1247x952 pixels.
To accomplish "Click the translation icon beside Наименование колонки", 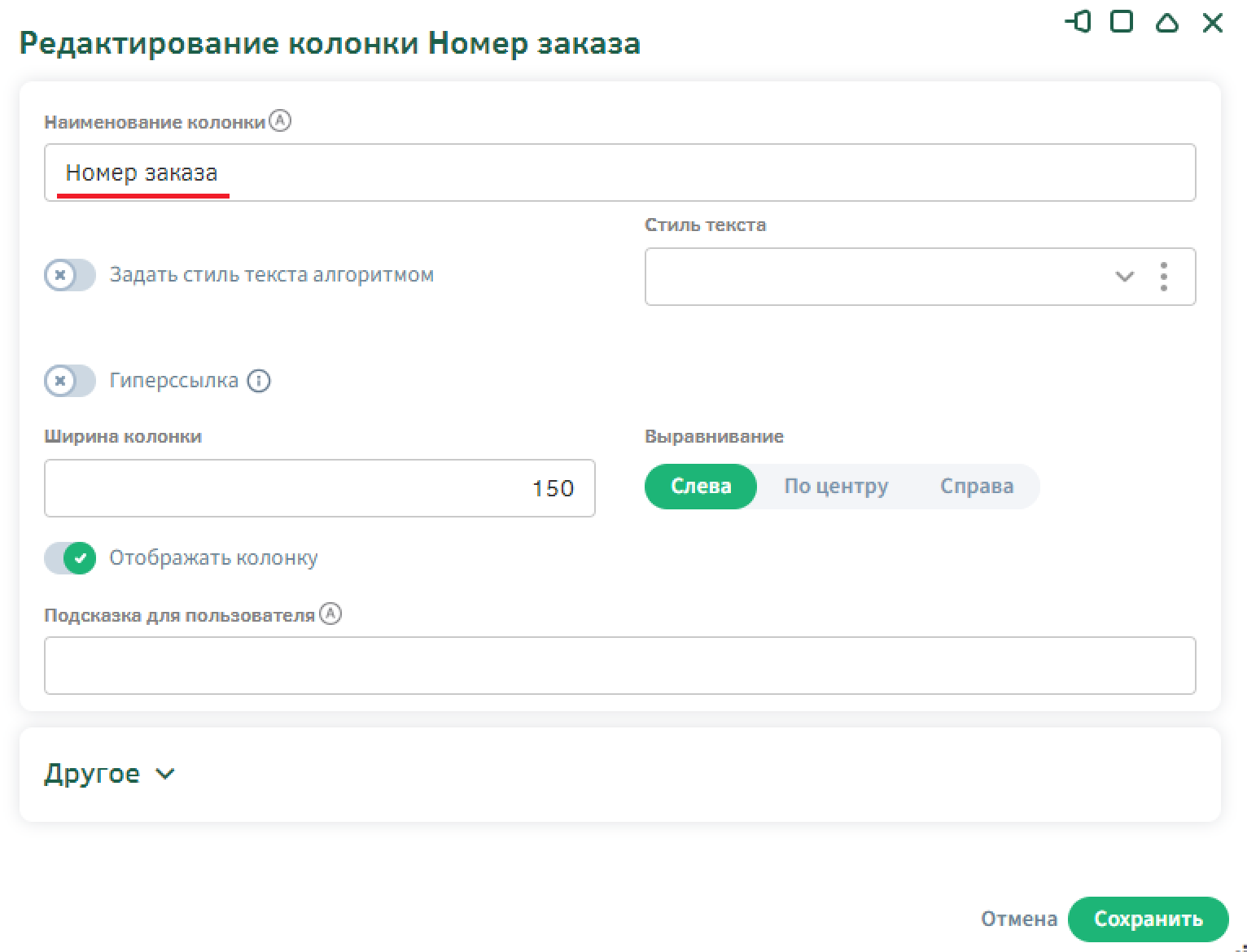I will click(x=280, y=121).
